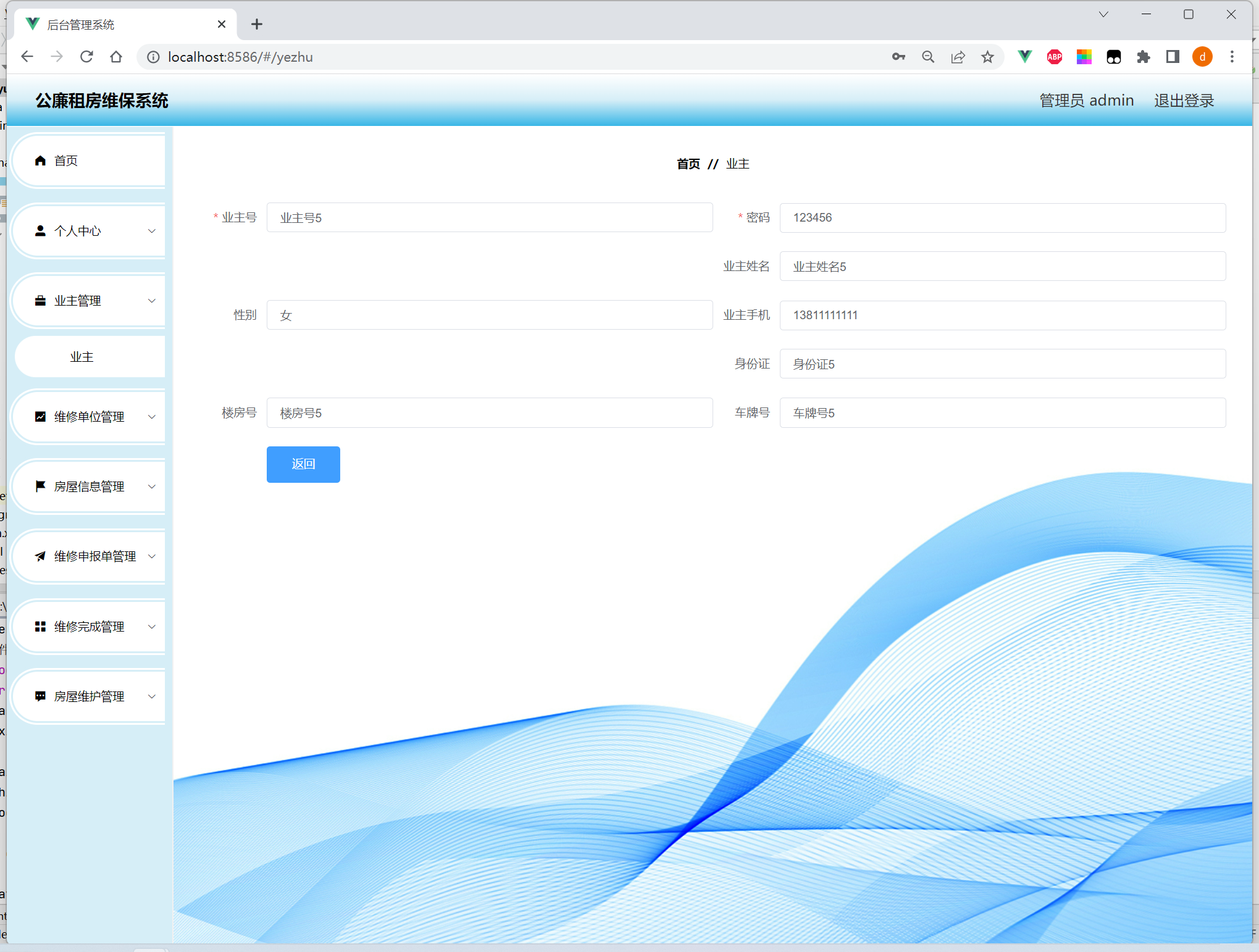Click the briefcase icon for 业主管理
The width and height of the screenshot is (1259, 952).
pyautogui.click(x=41, y=301)
